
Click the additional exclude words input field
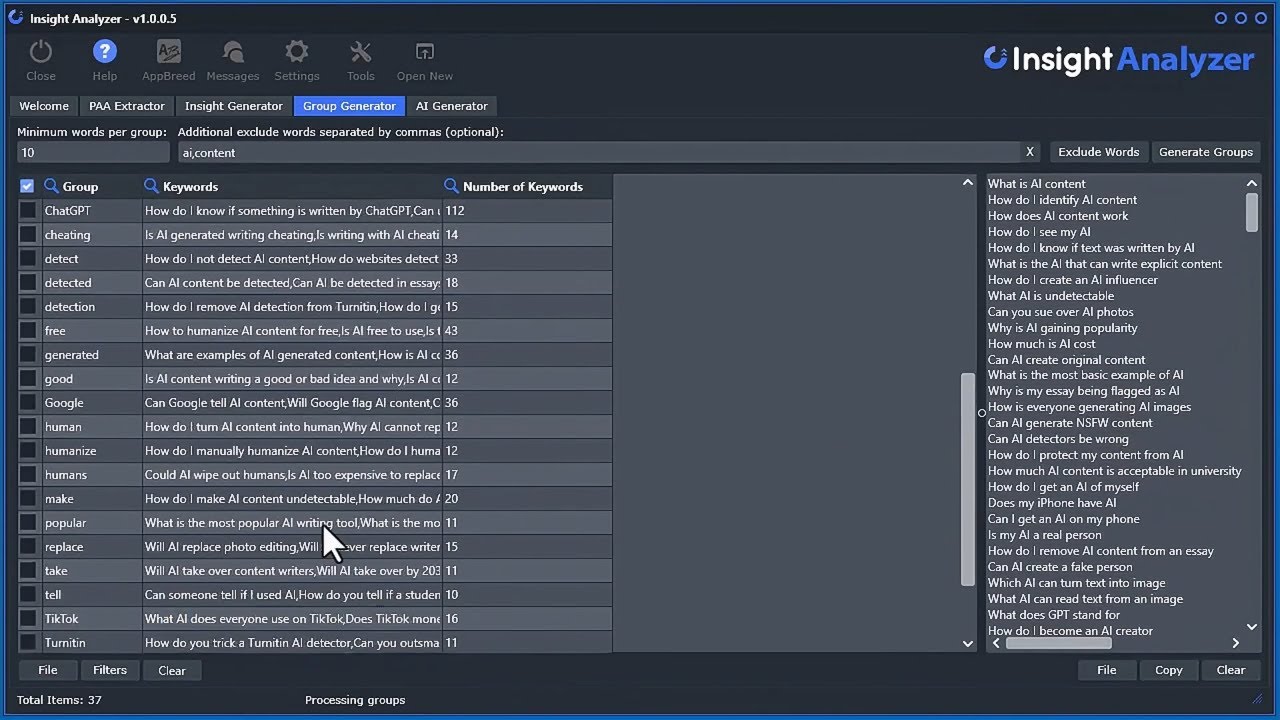[599, 152]
